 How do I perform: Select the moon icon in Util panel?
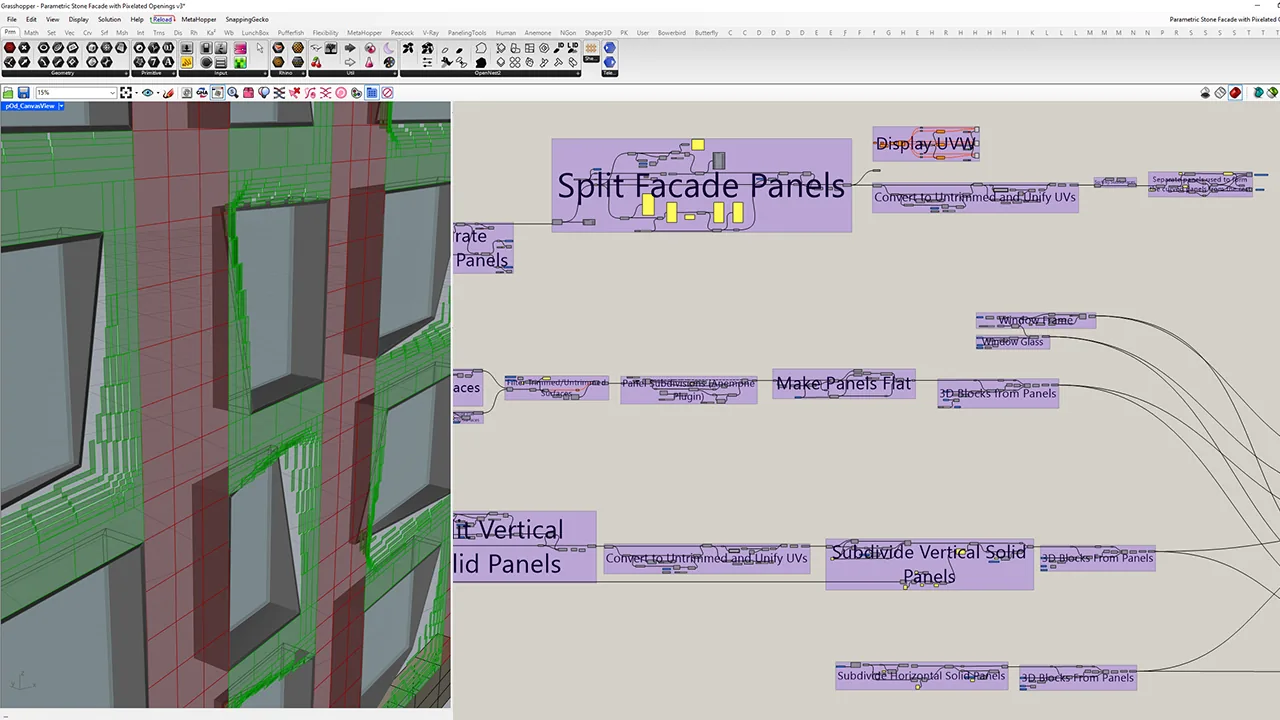389,47
